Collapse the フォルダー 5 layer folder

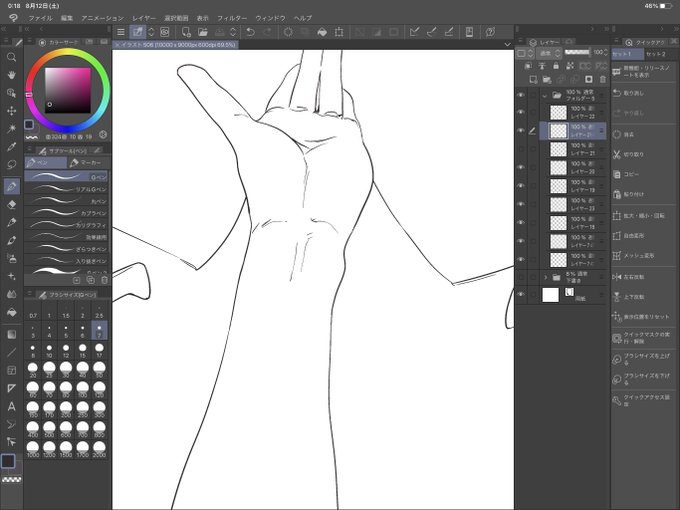545,95
